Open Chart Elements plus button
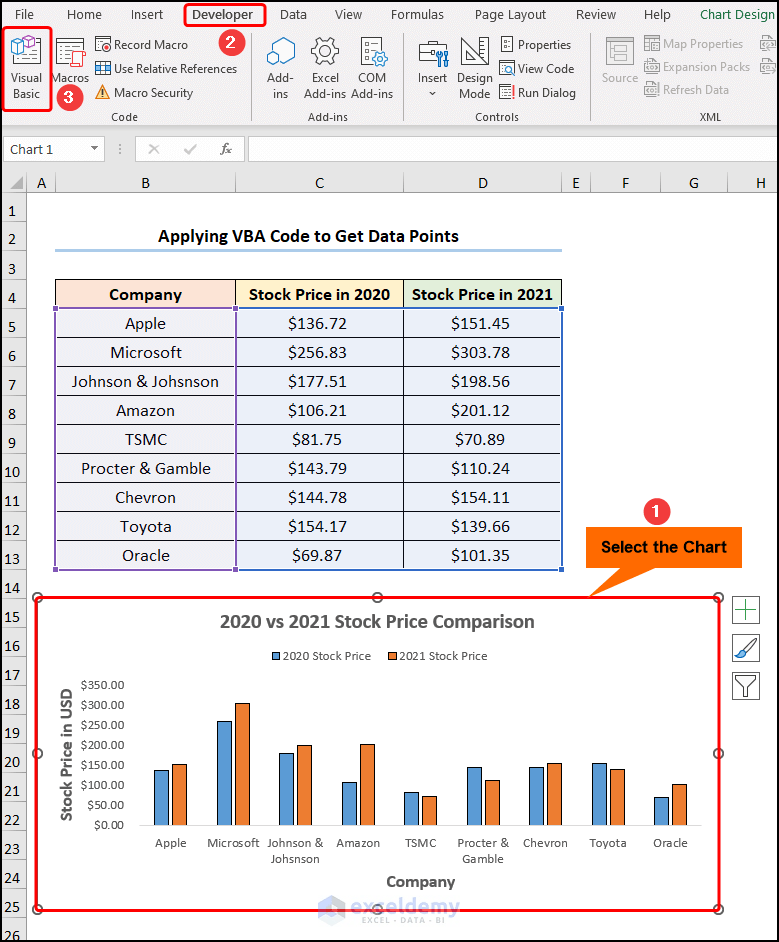This screenshot has height=942, width=779. coord(745,610)
